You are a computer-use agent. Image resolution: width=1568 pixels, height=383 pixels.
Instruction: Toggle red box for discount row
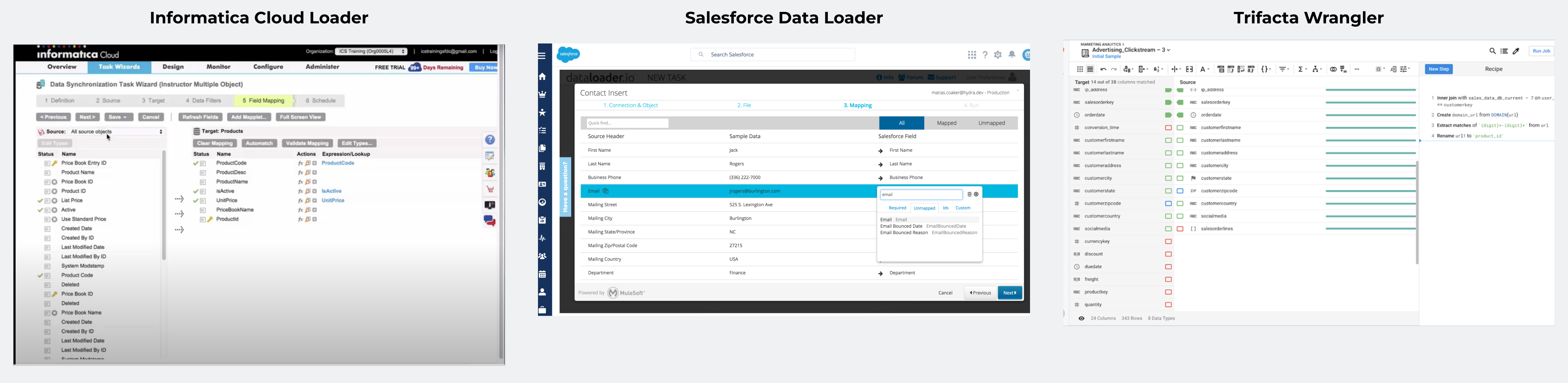(x=1169, y=255)
